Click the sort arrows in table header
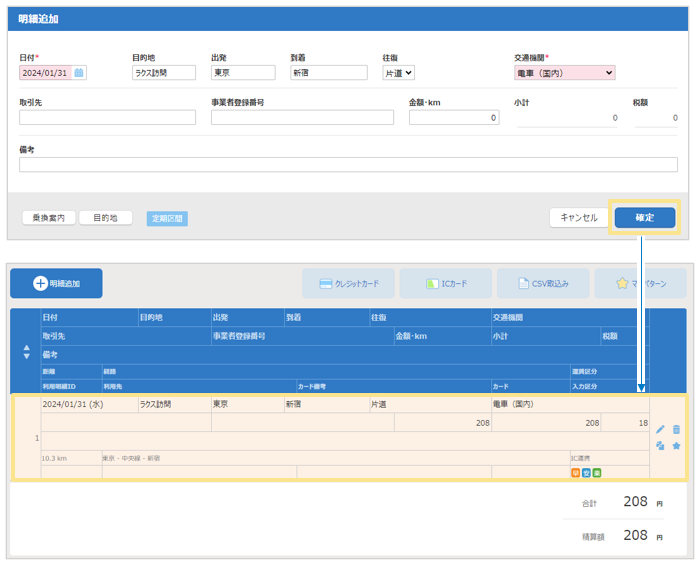This screenshot has width=699, height=564. 26,352
